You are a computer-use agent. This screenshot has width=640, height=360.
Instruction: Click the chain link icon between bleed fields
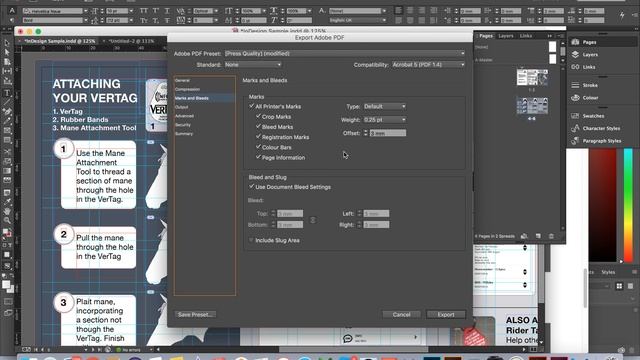313,220
